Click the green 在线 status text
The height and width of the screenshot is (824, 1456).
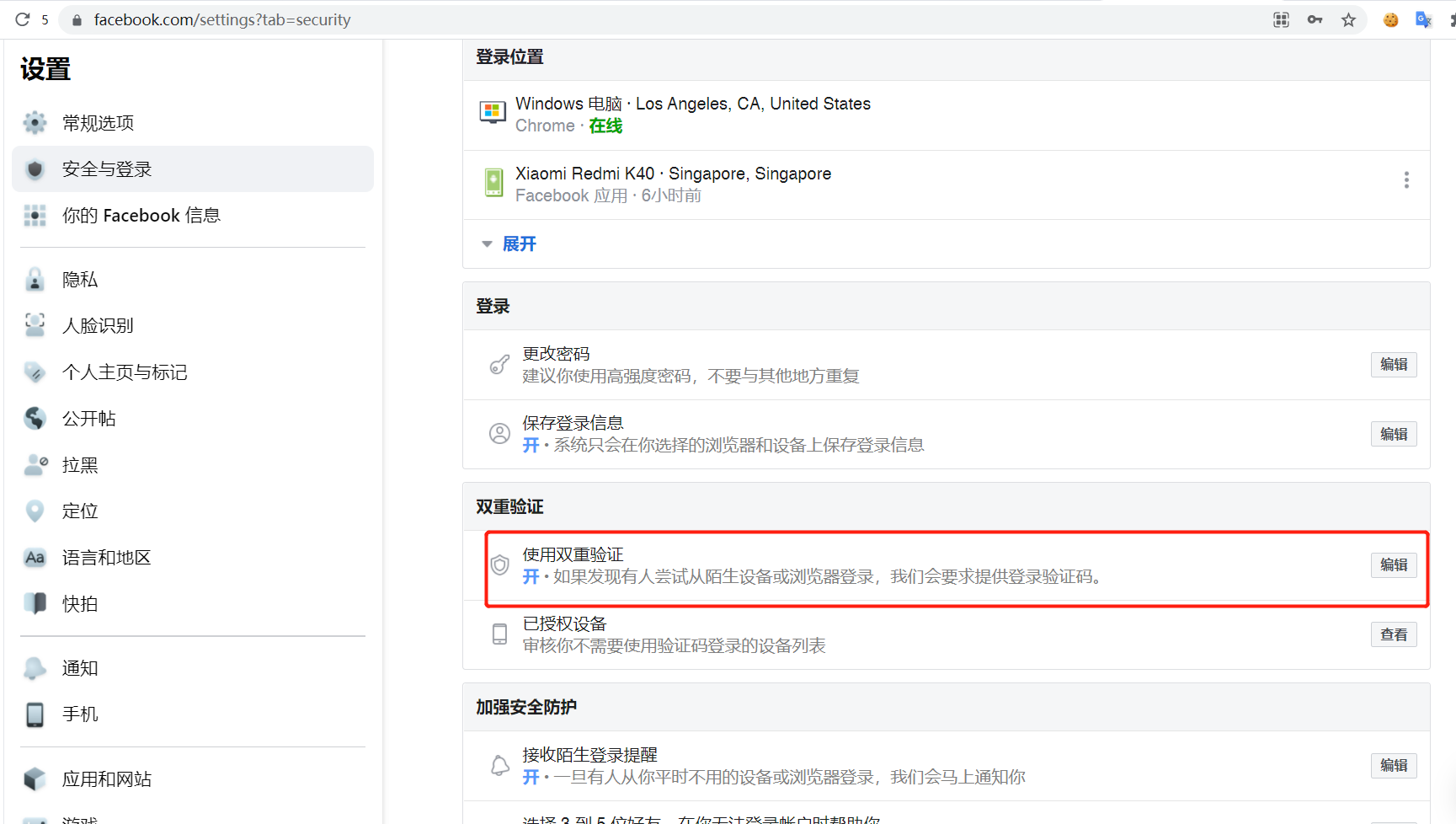(605, 126)
